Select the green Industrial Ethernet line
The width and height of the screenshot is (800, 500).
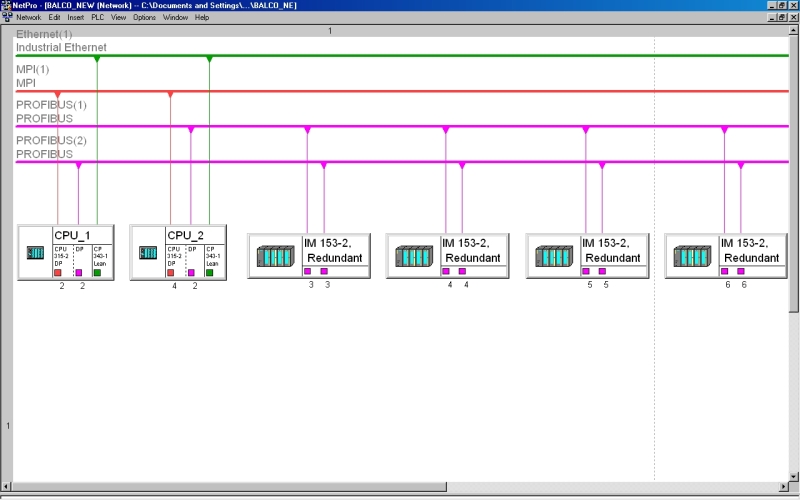[x=400, y=55]
